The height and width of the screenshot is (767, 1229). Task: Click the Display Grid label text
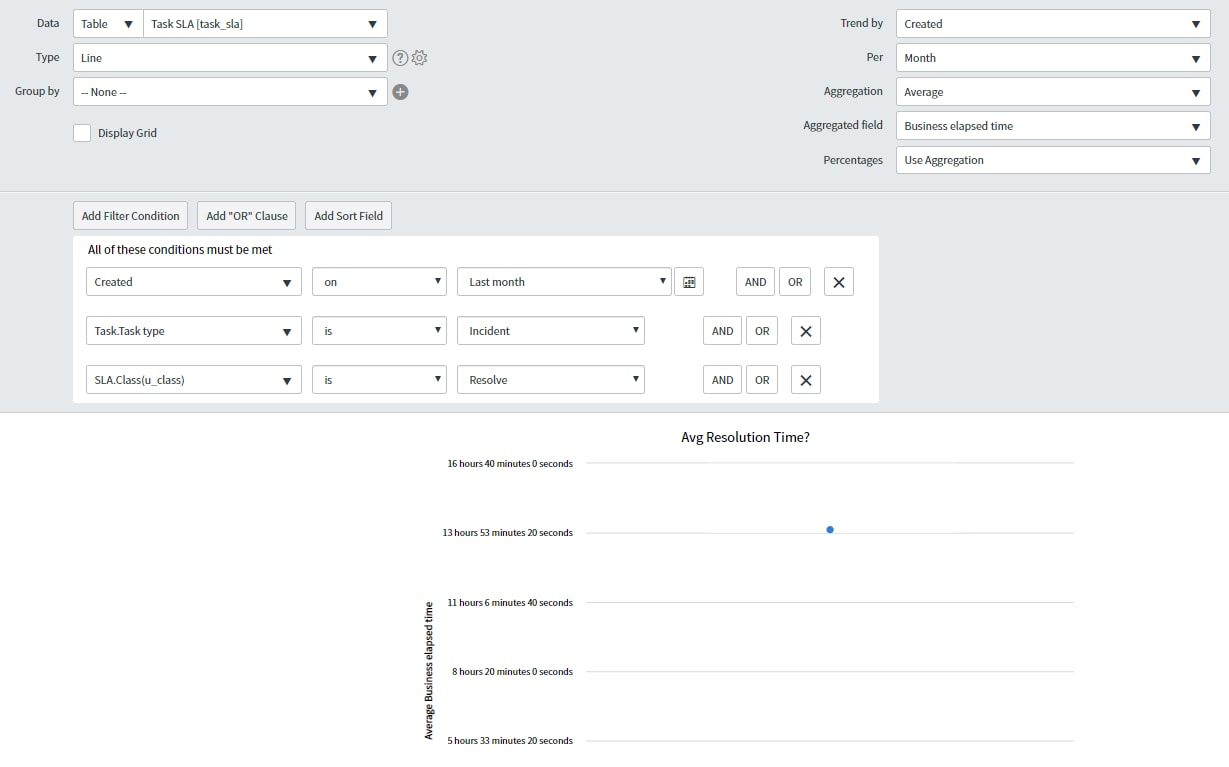127,133
